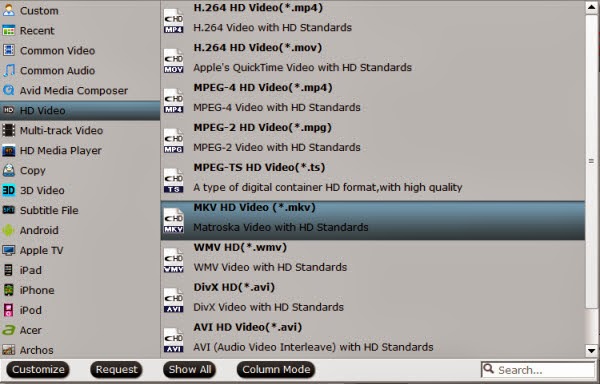Click the HD WMV format icon
The height and width of the screenshot is (384, 600).
(x=174, y=260)
